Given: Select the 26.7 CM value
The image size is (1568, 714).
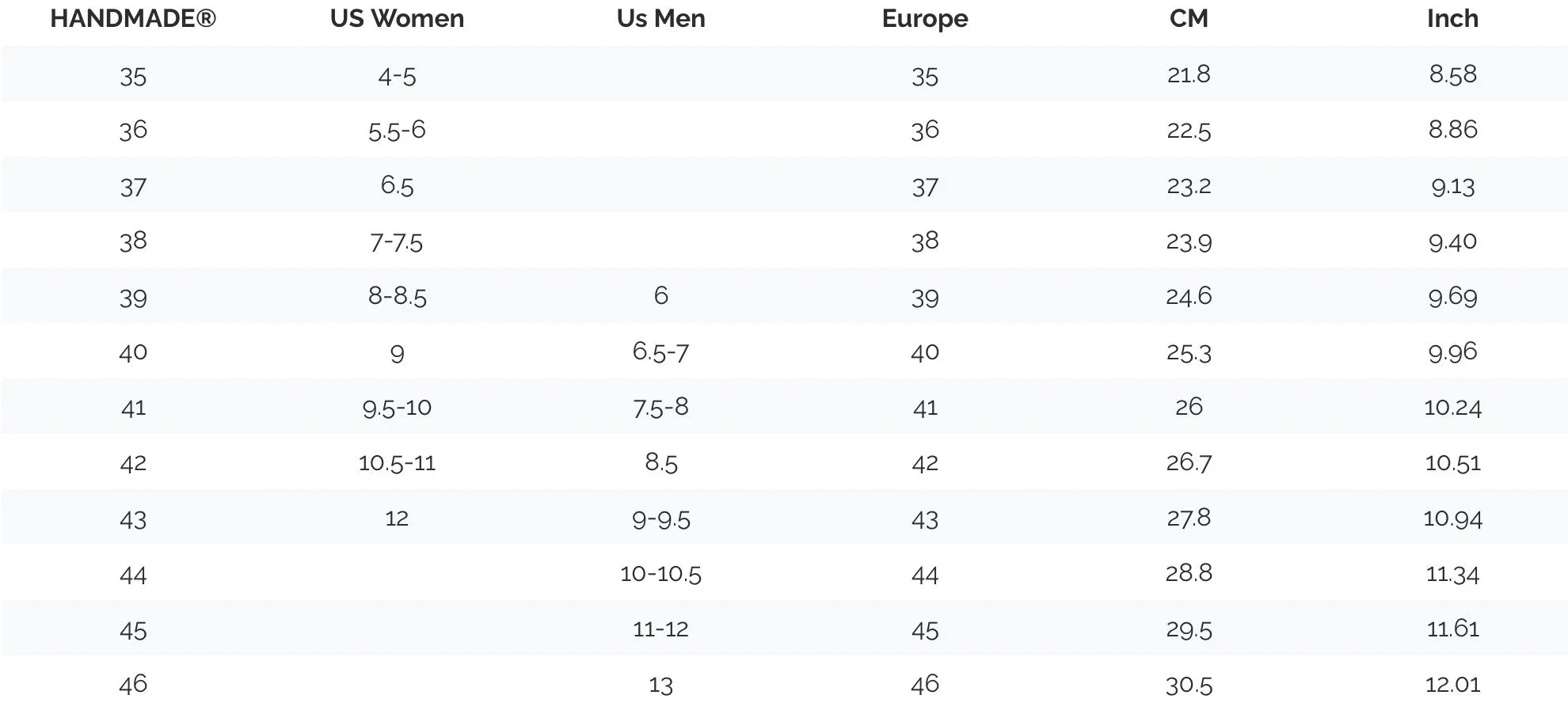Looking at the screenshot, I should pos(1189,462).
